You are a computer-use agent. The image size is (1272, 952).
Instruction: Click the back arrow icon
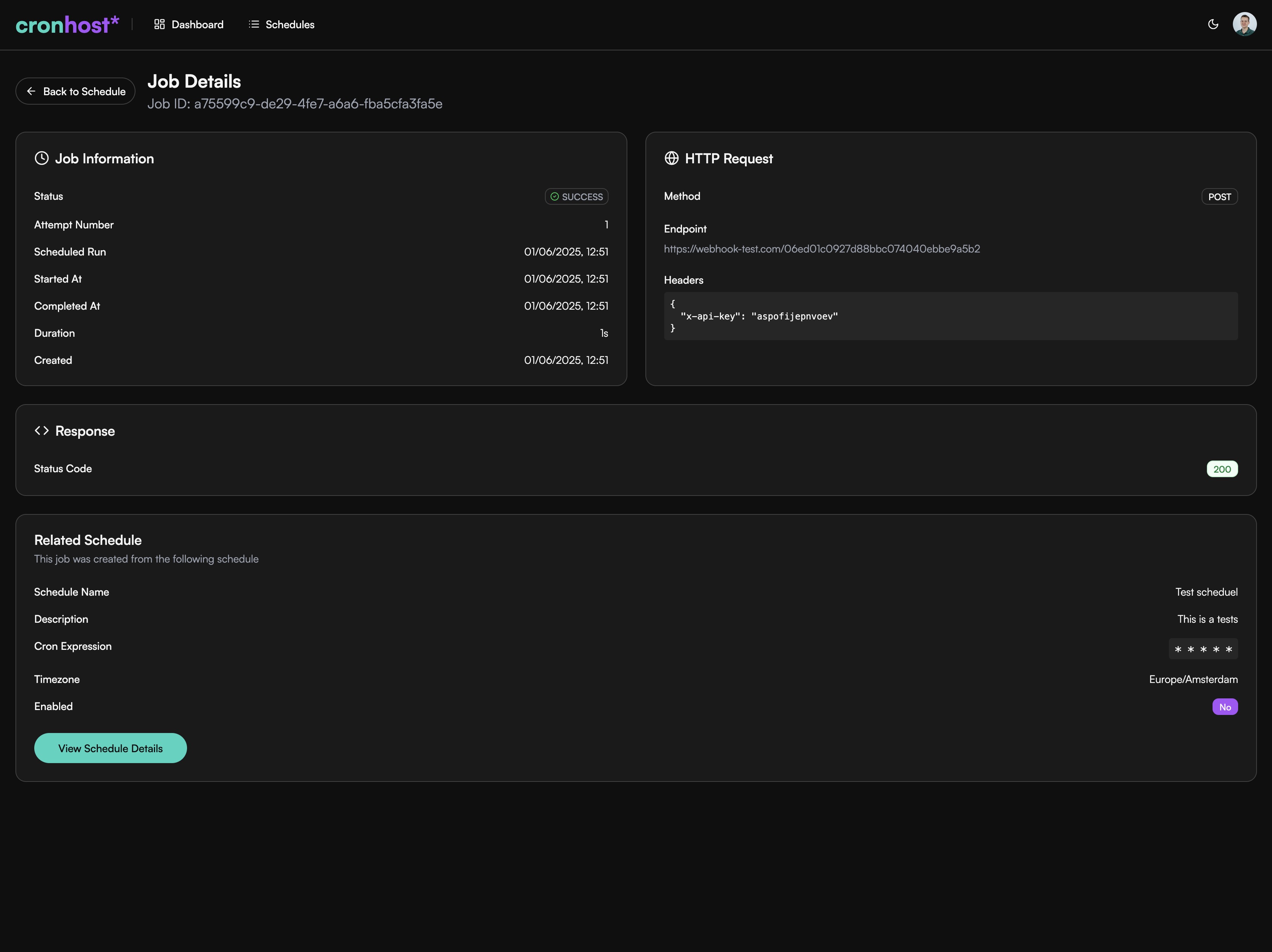[x=31, y=91]
